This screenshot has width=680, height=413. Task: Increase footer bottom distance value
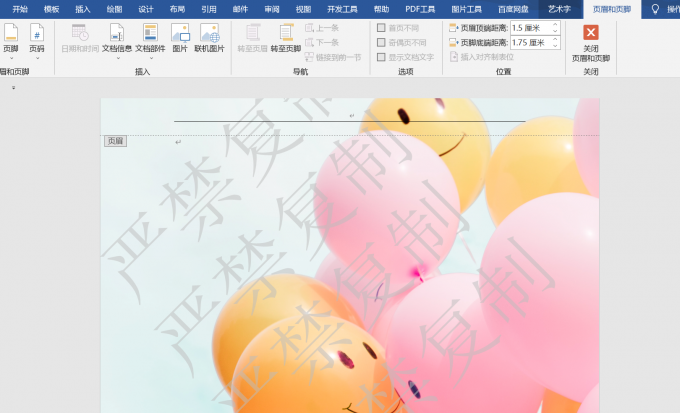pos(555,39)
